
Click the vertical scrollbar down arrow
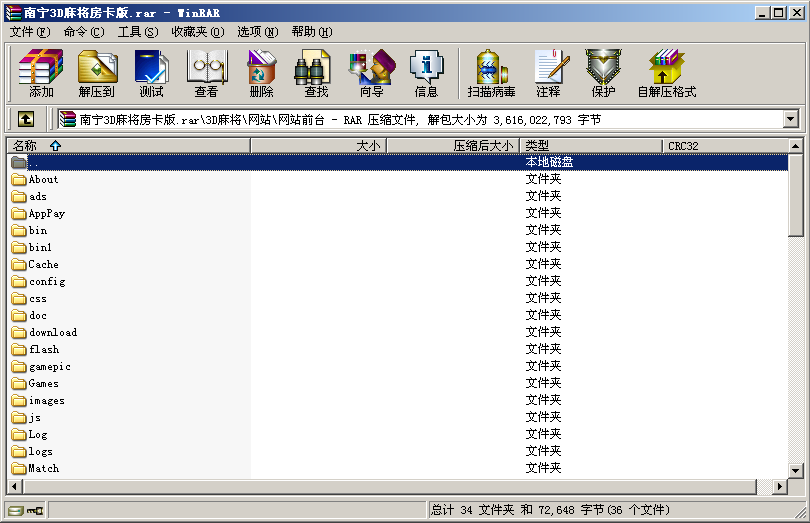[x=795, y=469]
